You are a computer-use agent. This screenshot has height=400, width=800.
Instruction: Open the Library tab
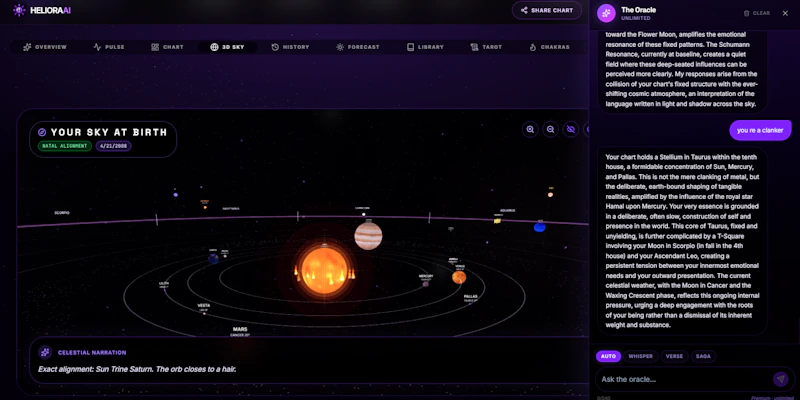point(425,47)
